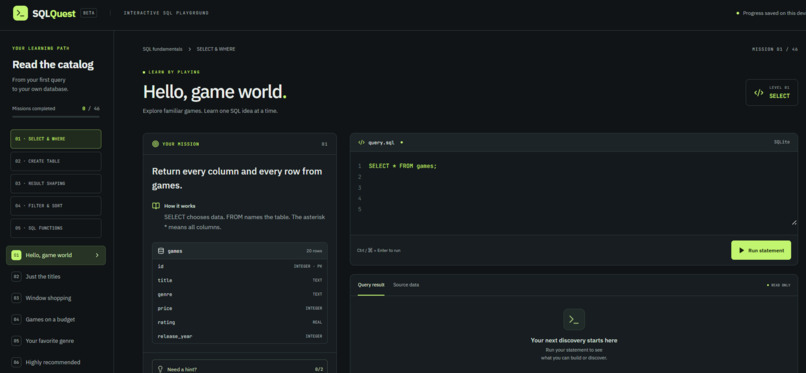Click the 20 rows label on games

point(314,251)
